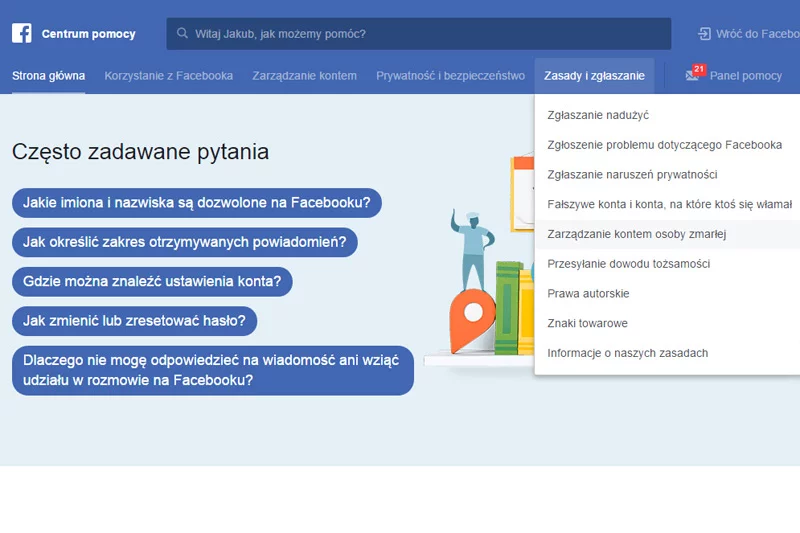Expand Prywatność i bezpieczeństwo menu
The height and width of the screenshot is (533, 800).
[451, 76]
